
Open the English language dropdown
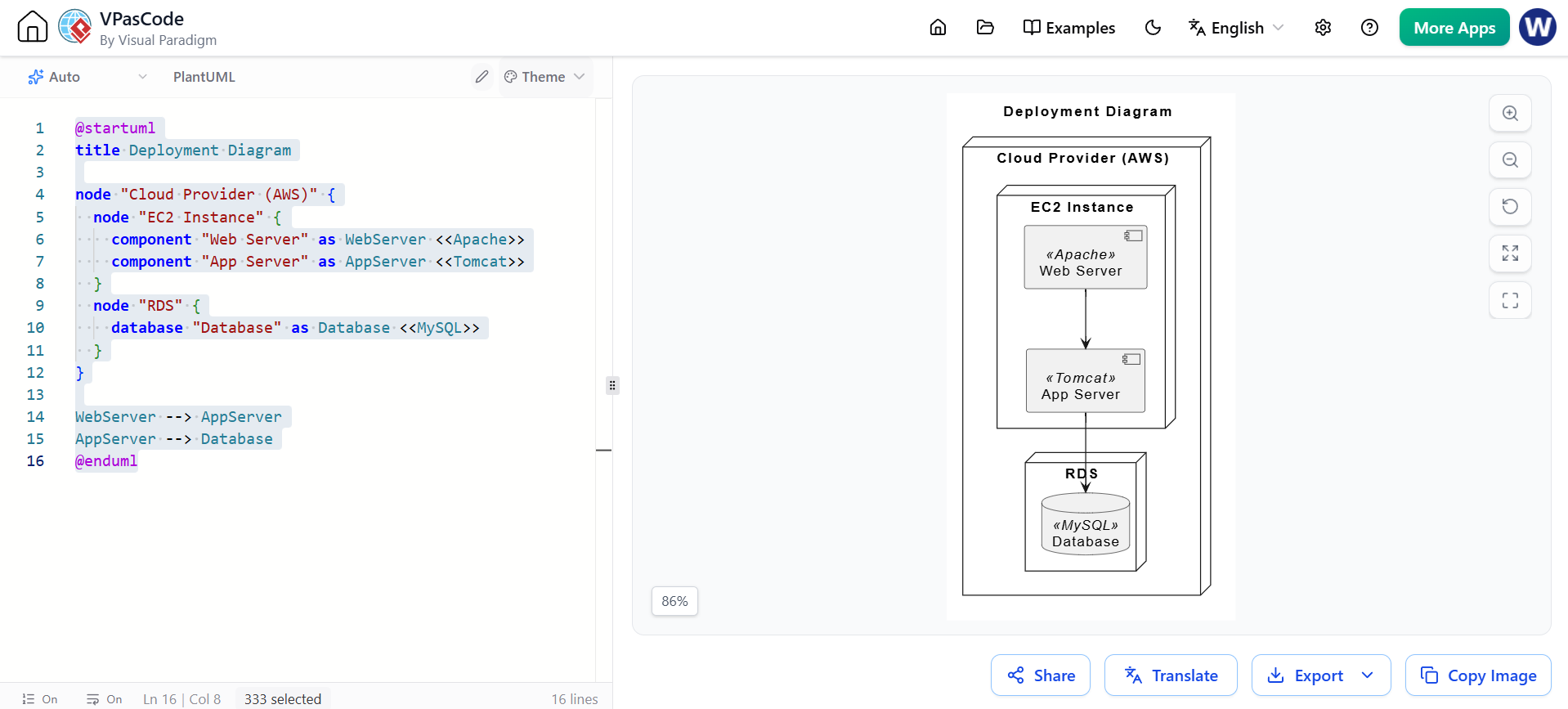(x=1235, y=28)
